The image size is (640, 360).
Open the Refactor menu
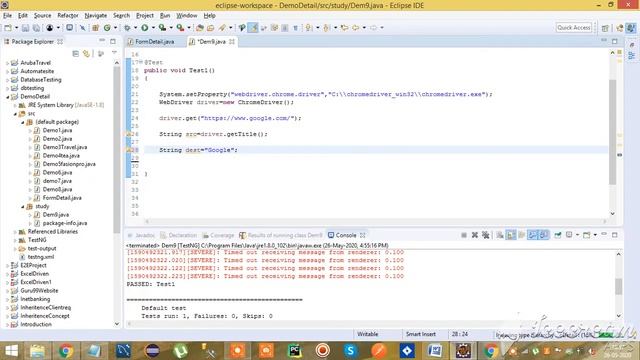tap(68, 16)
